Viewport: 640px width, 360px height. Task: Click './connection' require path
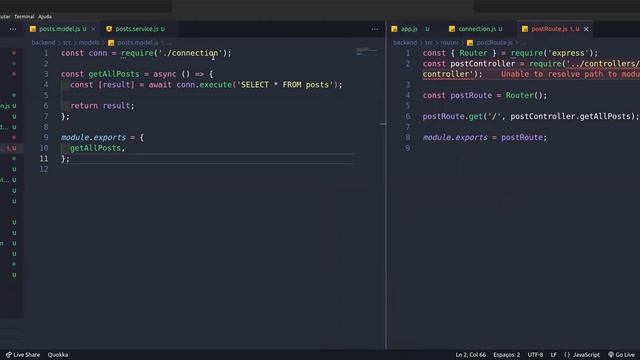190,53
